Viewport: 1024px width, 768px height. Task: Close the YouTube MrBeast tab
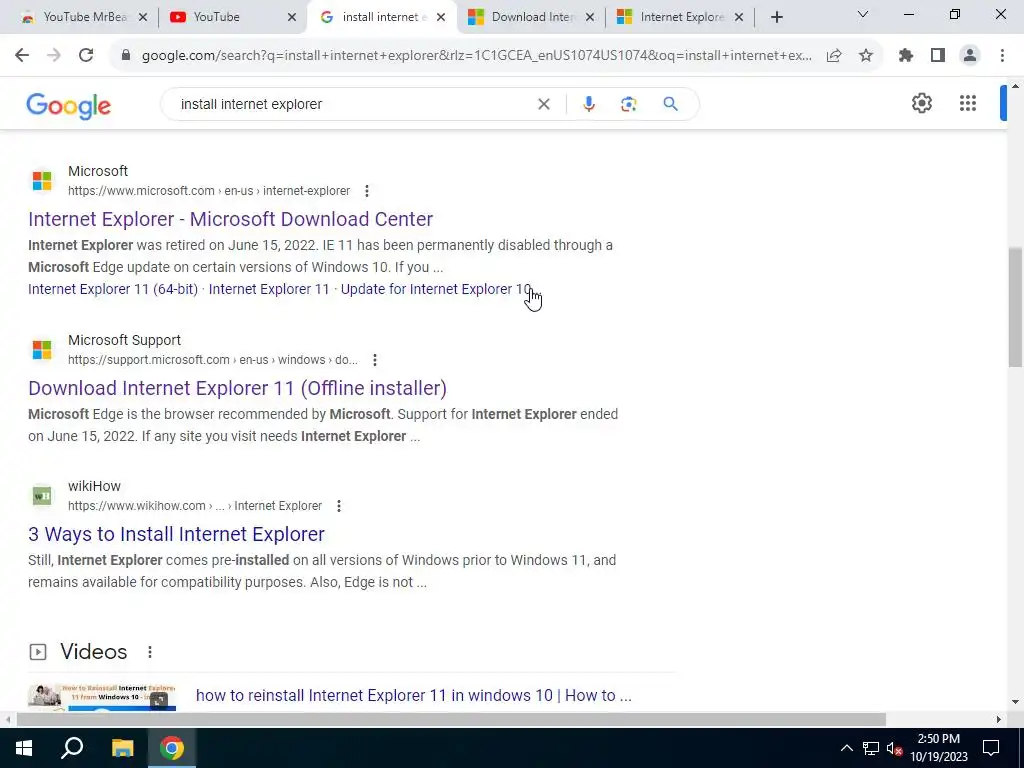click(143, 18)
